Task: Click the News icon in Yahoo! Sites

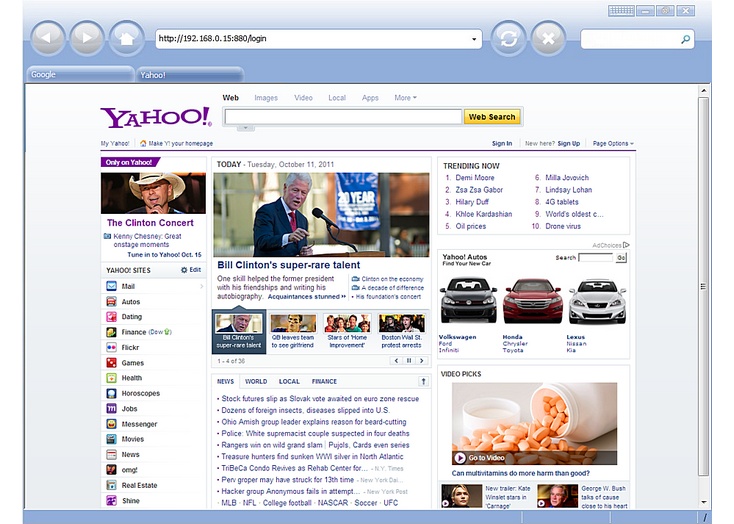Action: click(x=111, y=454)
